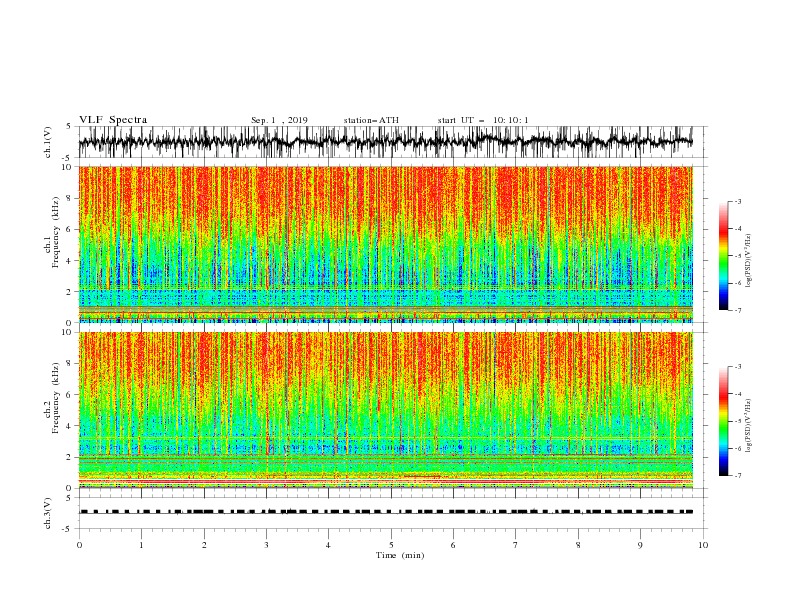The image size is (792, 612).
Task: Click the "VLF Spectra" title text
Action: pyautogui.click(x=113, y=120)
